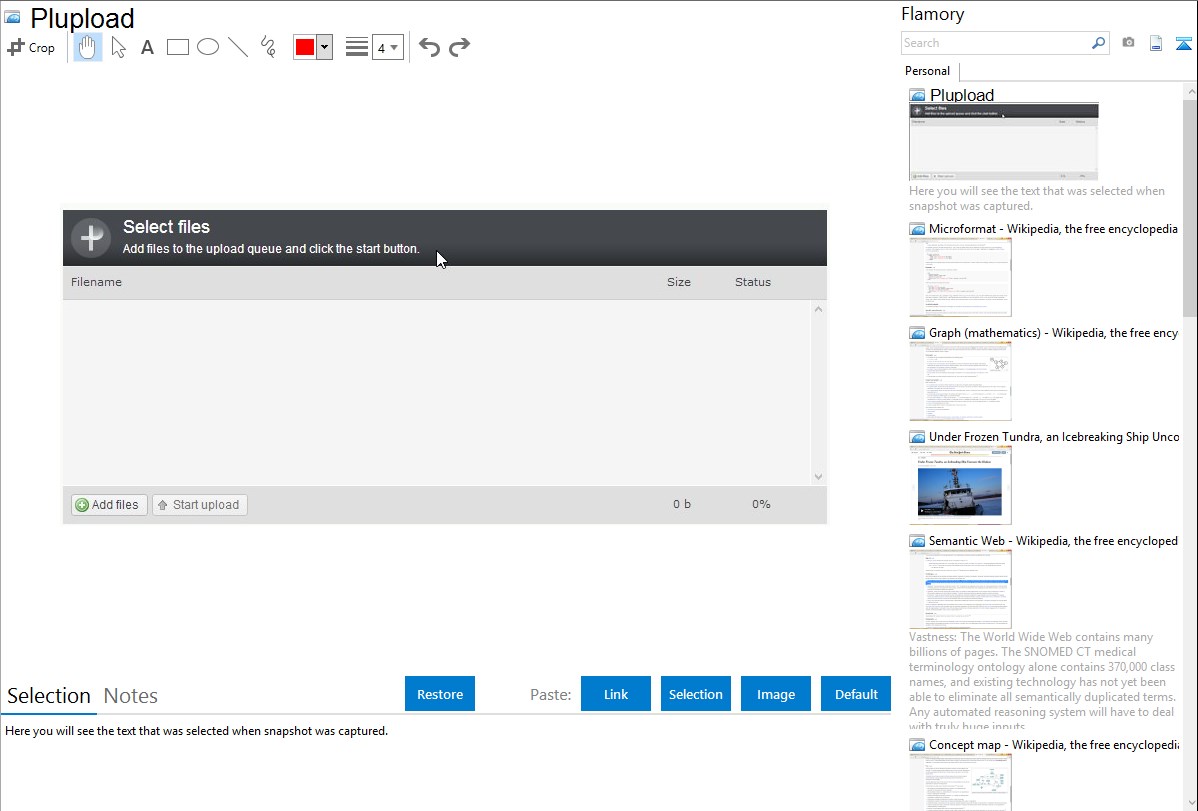Redo the last edit
Image resolution: width=1198 pixels, height=811 pixels.
tap(459, 47)
